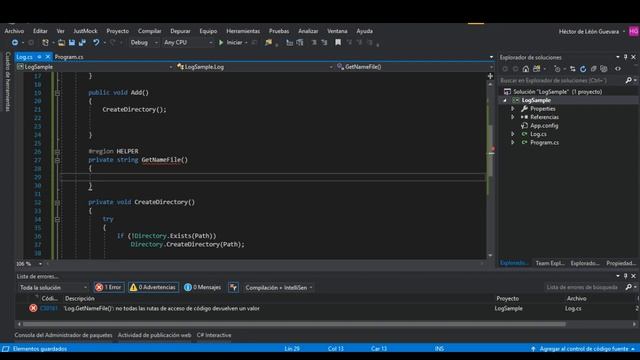Click the CS0161 error code link
Image resolution: width=640 pixels, height=360 pixels.
(x=49, y=309)
